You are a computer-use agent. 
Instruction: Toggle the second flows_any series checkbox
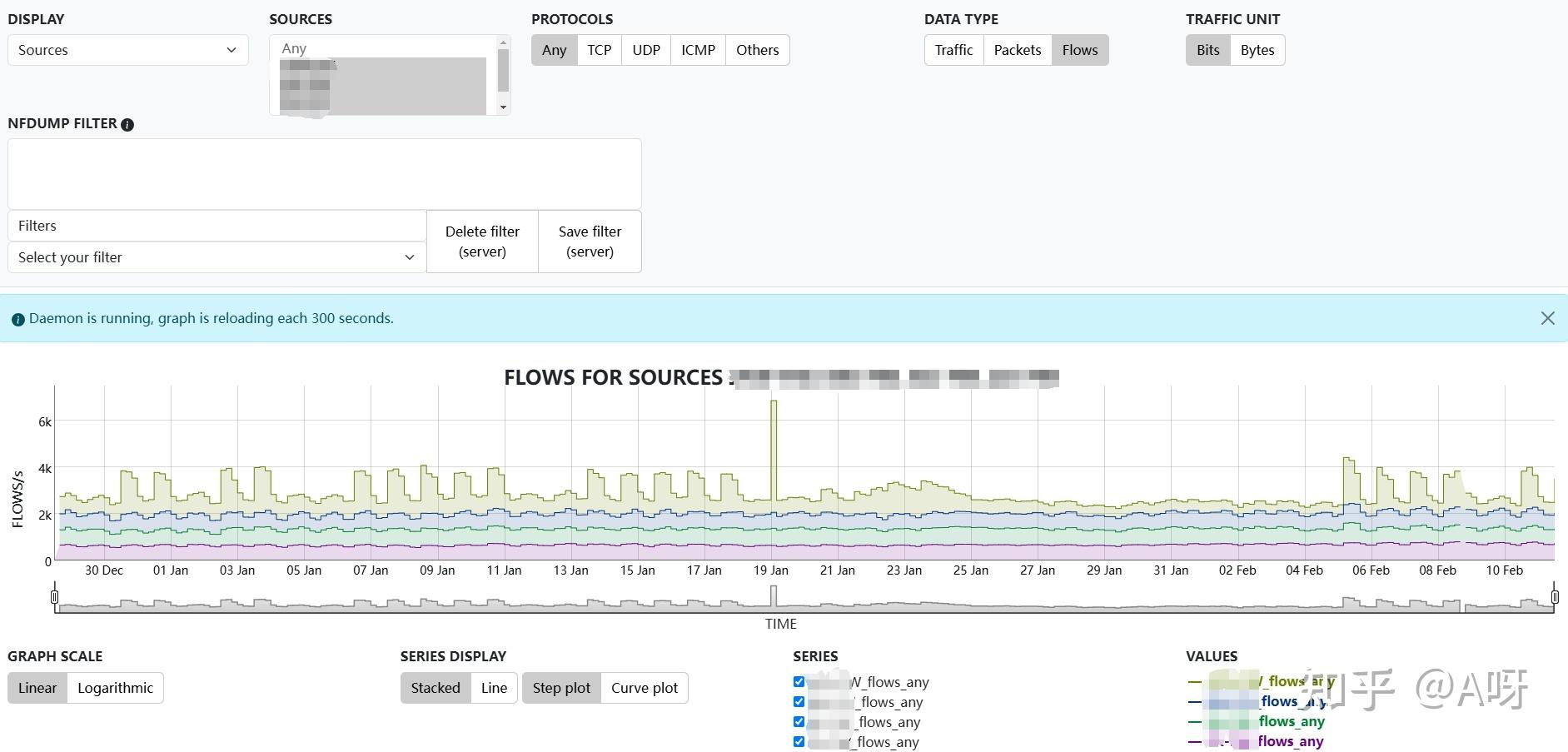(799, 702)
